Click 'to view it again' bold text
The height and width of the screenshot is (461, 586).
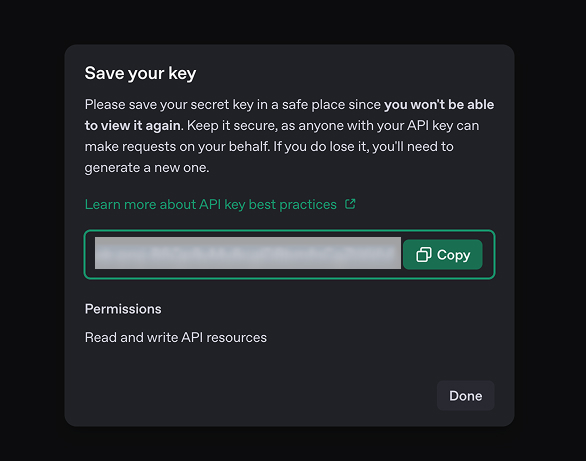point(133,126)
